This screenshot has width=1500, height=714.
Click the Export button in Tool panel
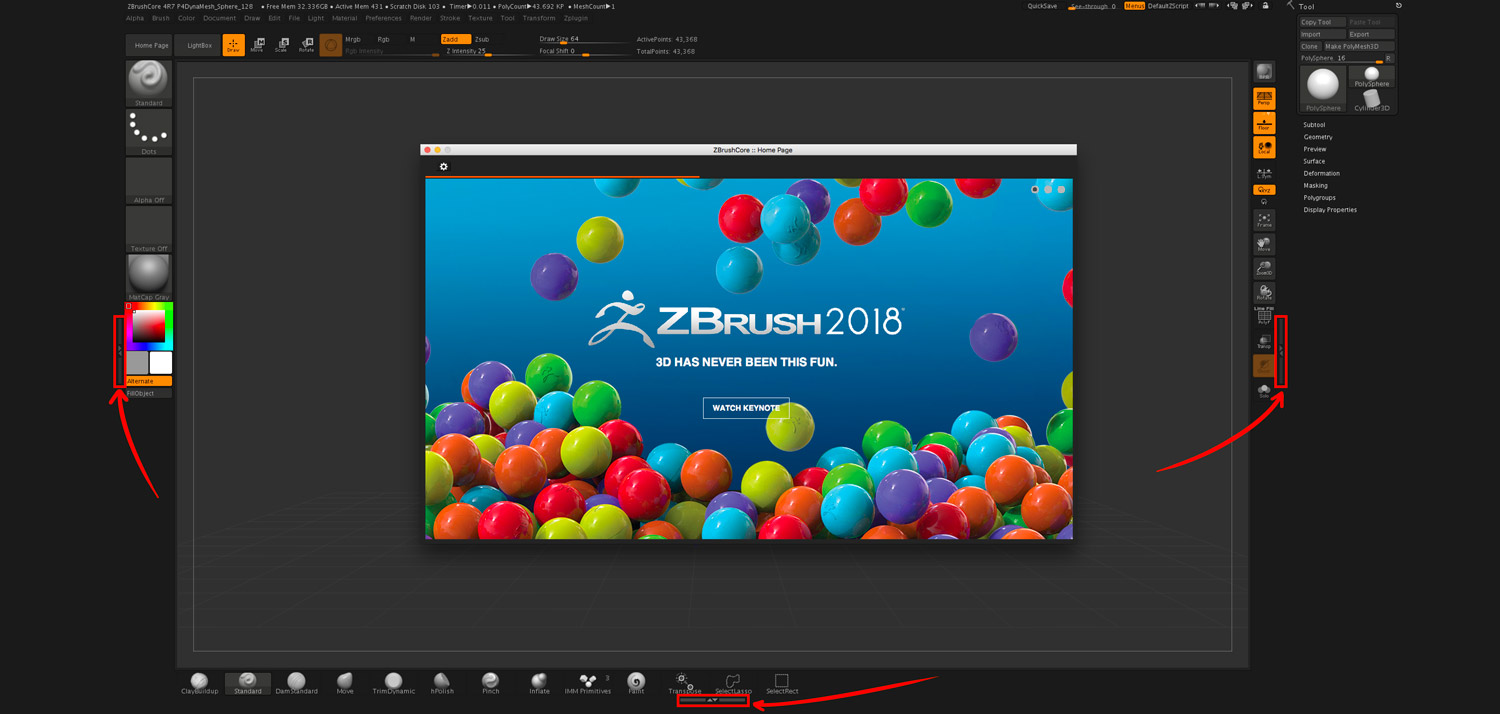pyautogui.click(x=1371, y=34)
